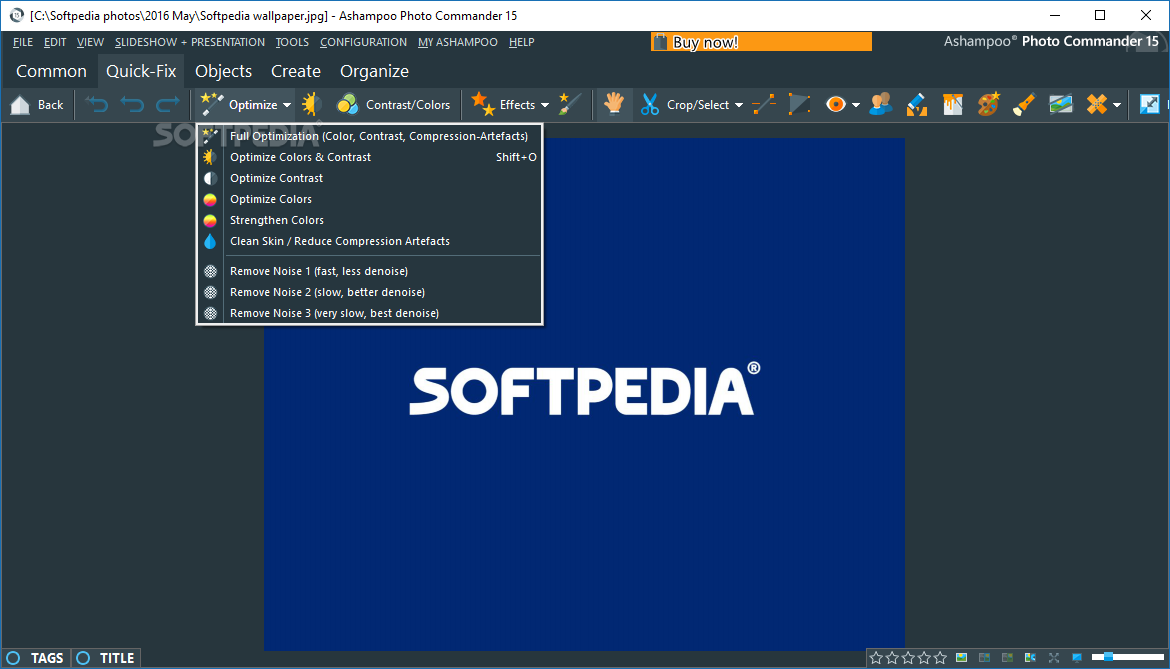
Task: Click the redo arrow icon in toolbar
Action: [x=168, y=104]
